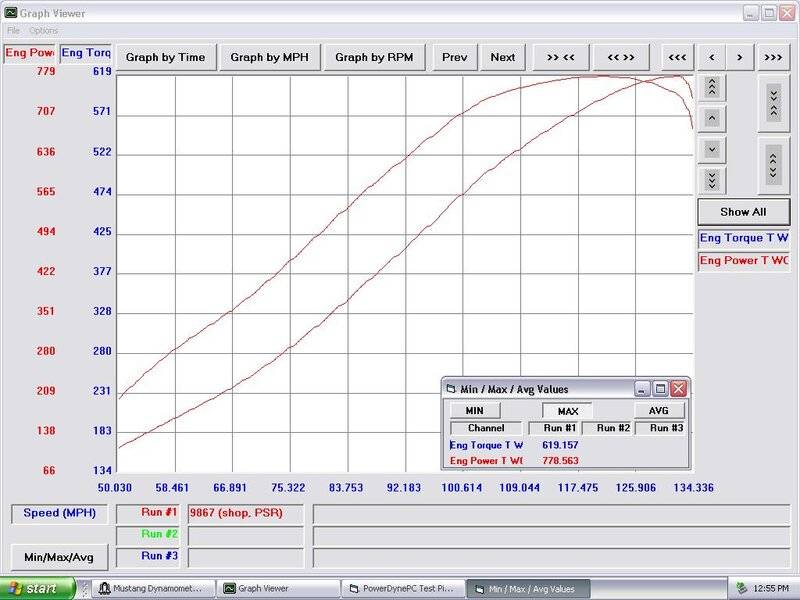The width and height of the screenshot is (800, 600).
Task: Click the Show All button
Action: click(743, 212)
